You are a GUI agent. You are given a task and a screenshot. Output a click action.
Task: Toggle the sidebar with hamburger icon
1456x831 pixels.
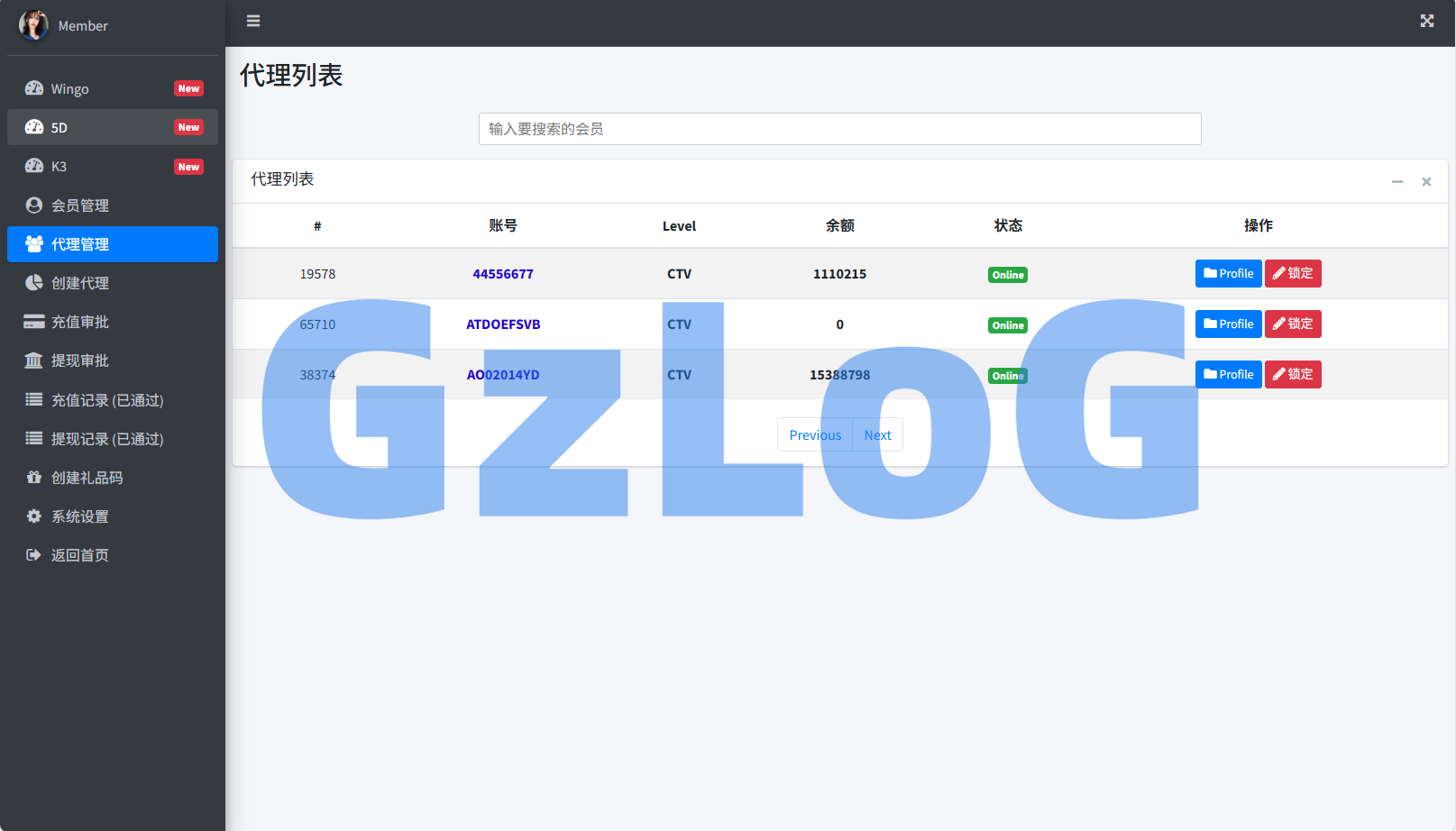point(252,20)
